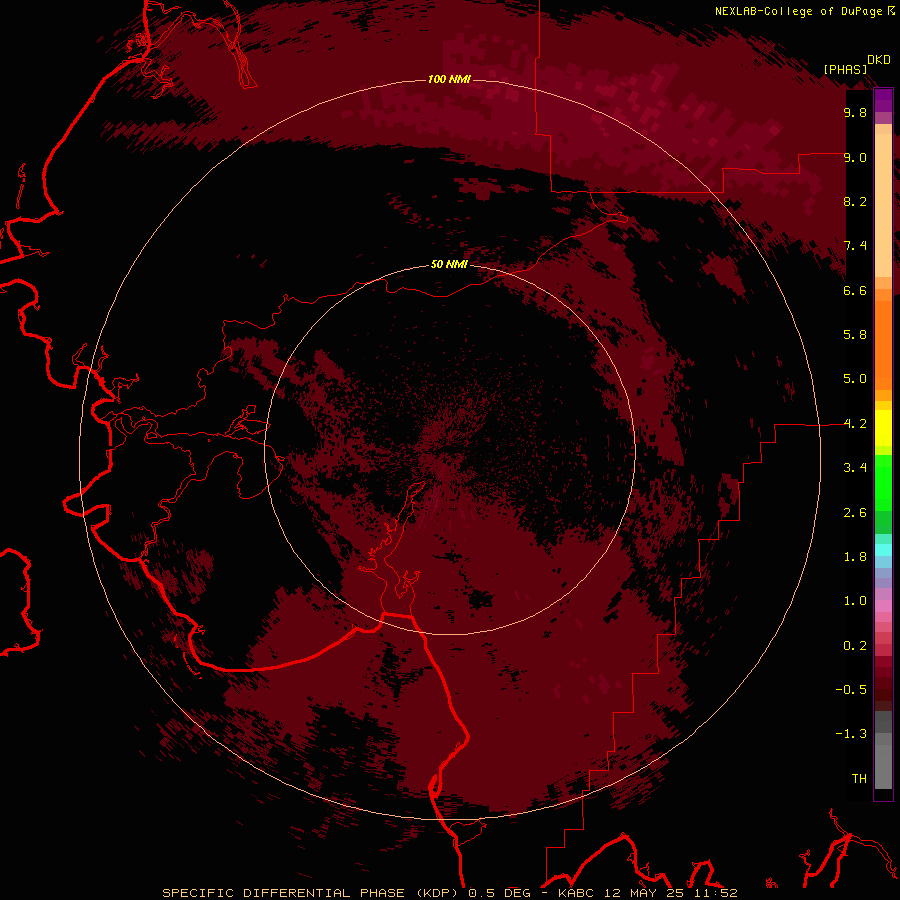Click the 11:52 timestamp in the caption

pyautogui.click(x=714, y=893)
